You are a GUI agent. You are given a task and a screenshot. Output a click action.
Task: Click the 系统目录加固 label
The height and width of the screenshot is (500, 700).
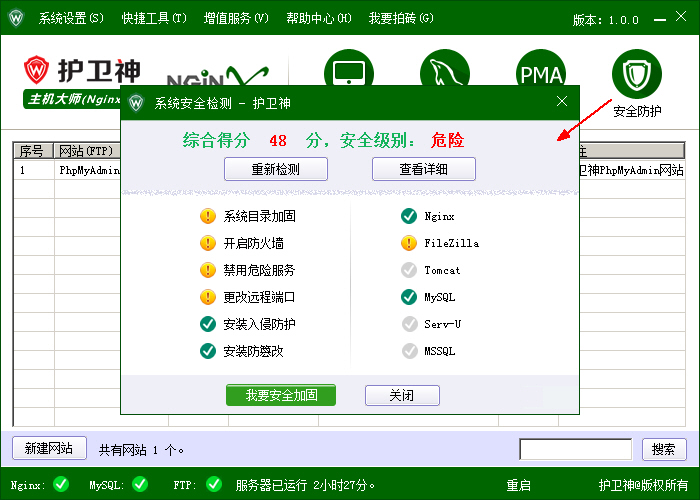[x=259, y=217]
